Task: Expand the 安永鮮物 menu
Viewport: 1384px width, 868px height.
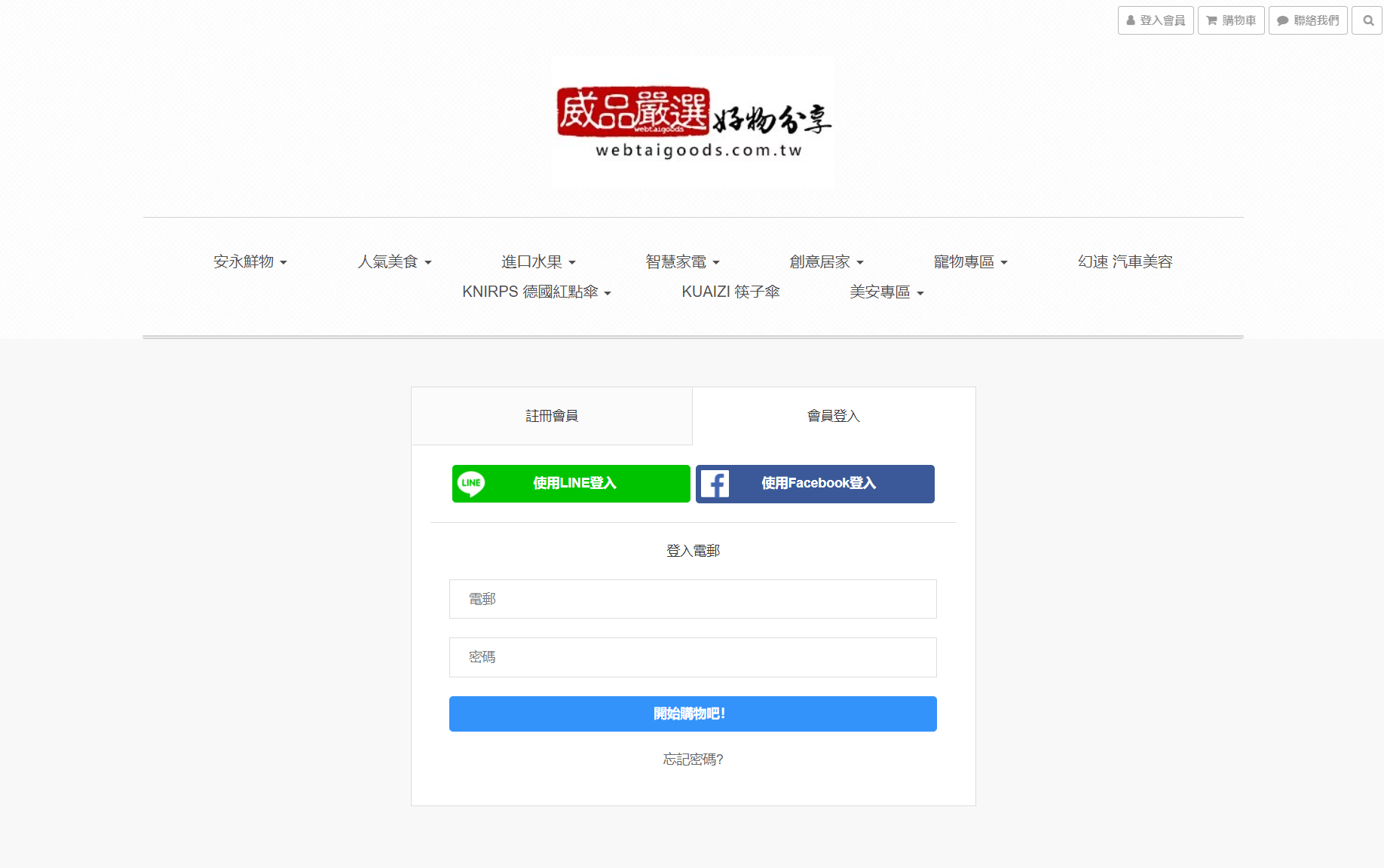Action: click(250, 261)
